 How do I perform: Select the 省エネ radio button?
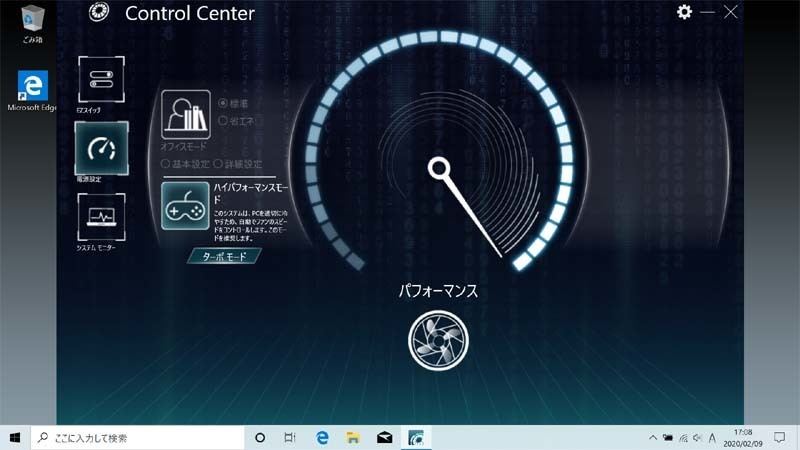coord(223,121)
